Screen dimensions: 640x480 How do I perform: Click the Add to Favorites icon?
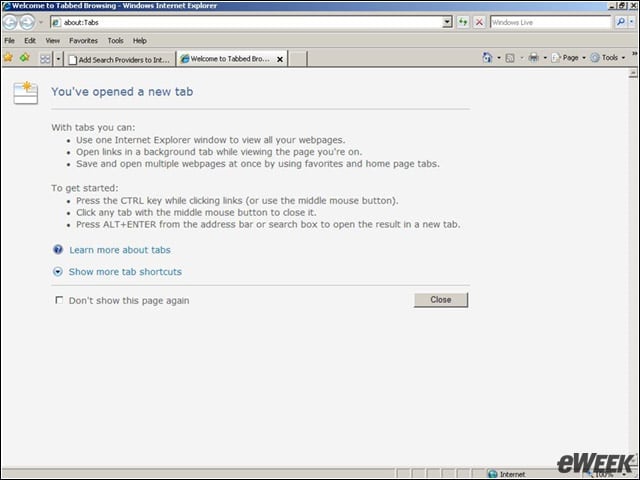25,58
